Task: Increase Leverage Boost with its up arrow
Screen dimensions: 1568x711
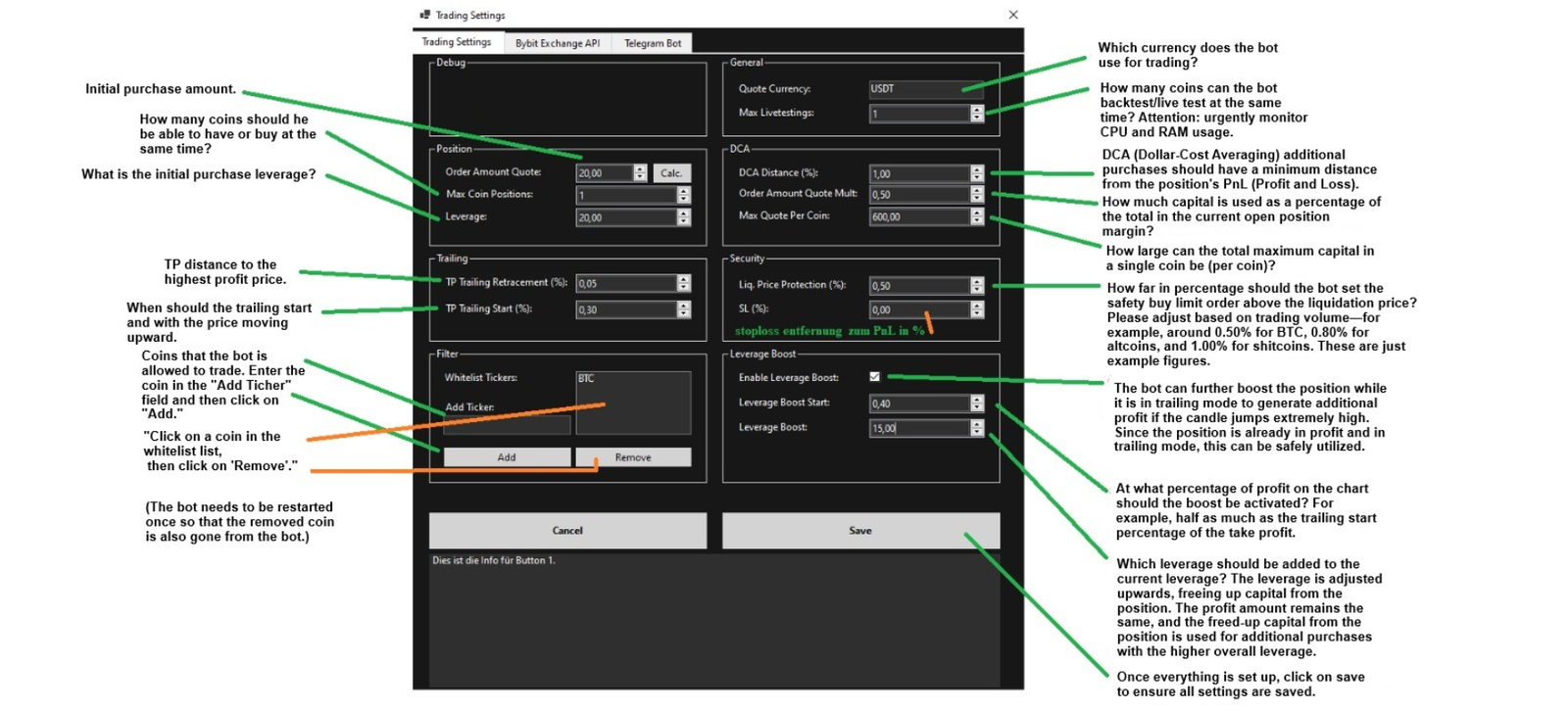Action: pos(977,424)
